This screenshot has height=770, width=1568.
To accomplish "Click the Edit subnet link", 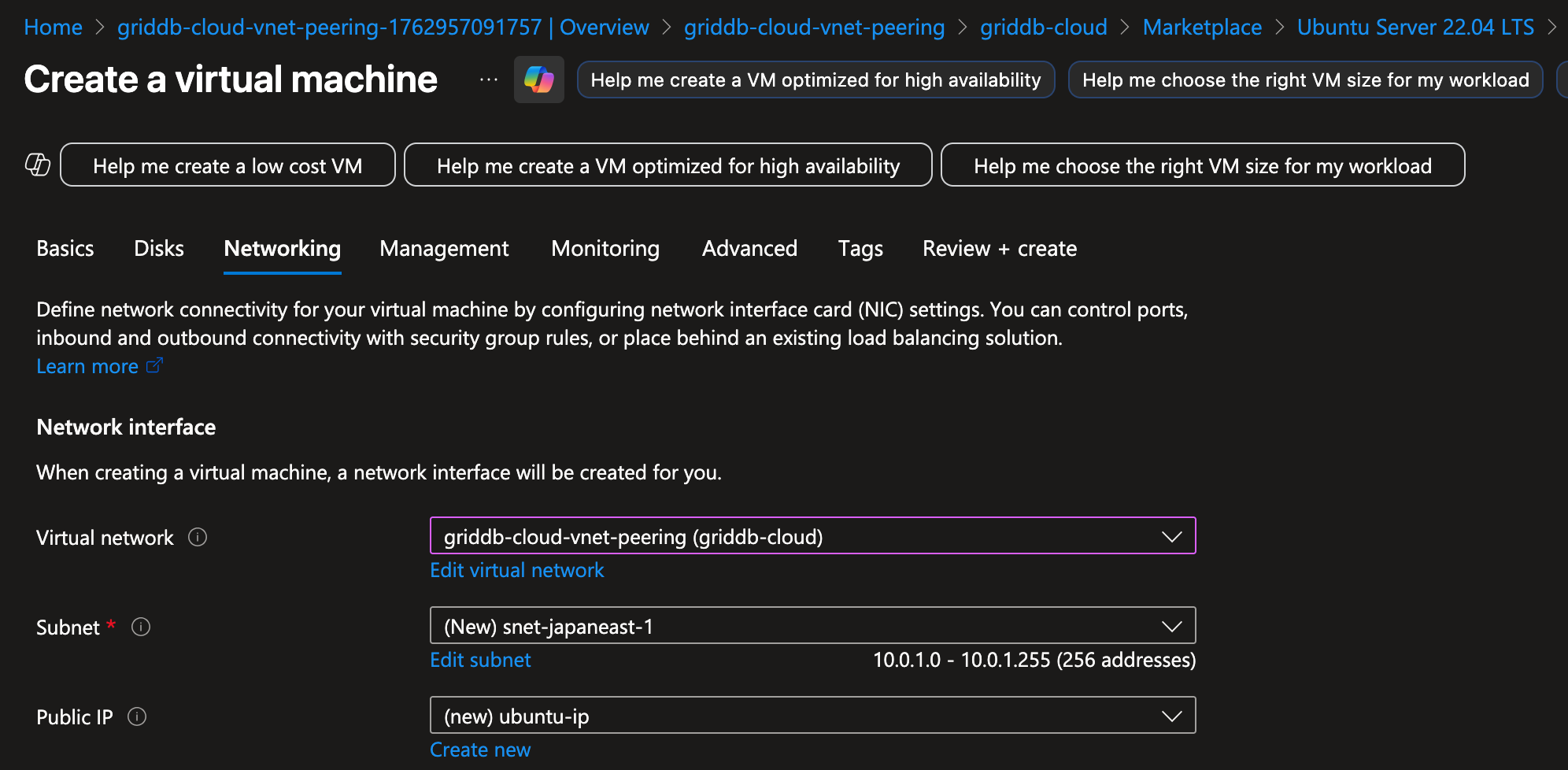I will 480,660.
